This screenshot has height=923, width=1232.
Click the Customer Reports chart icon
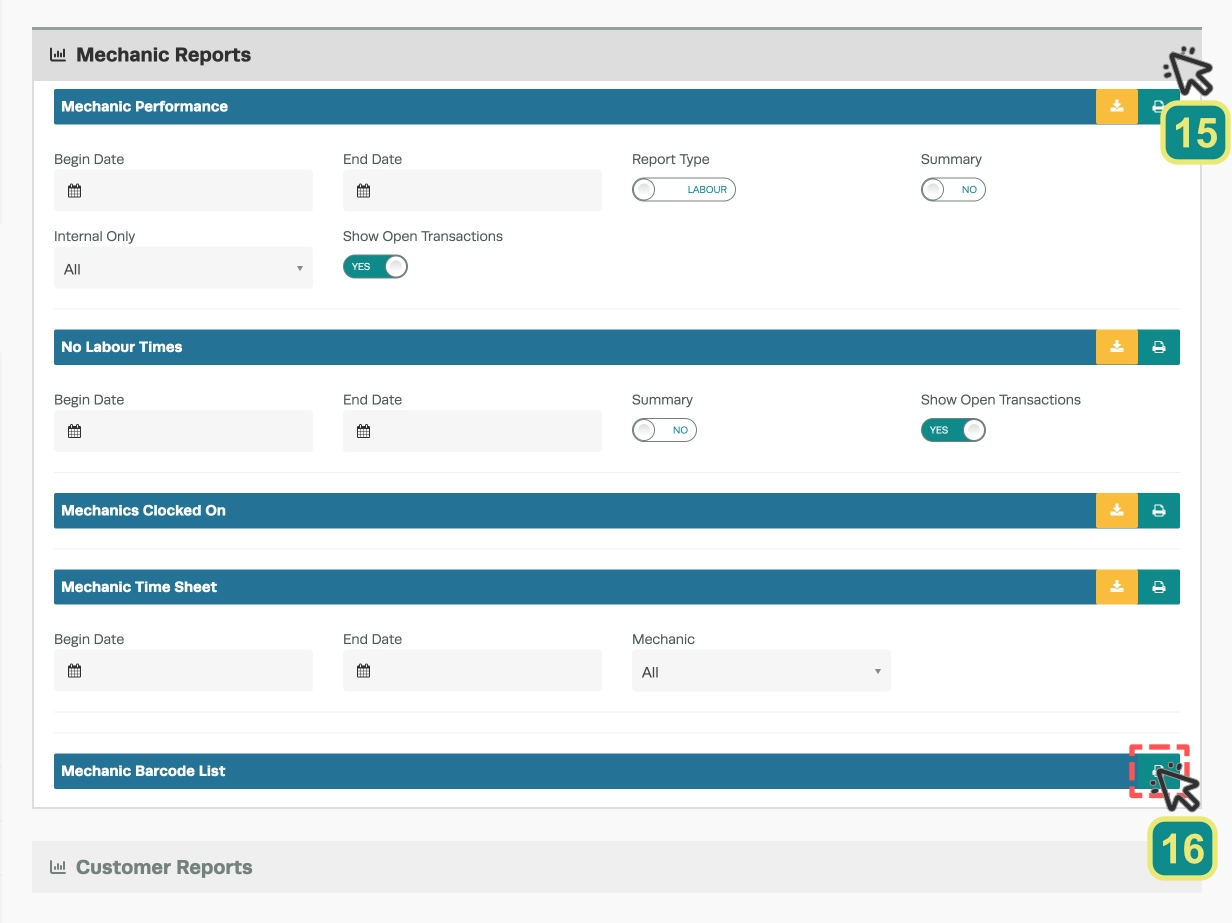58,867
